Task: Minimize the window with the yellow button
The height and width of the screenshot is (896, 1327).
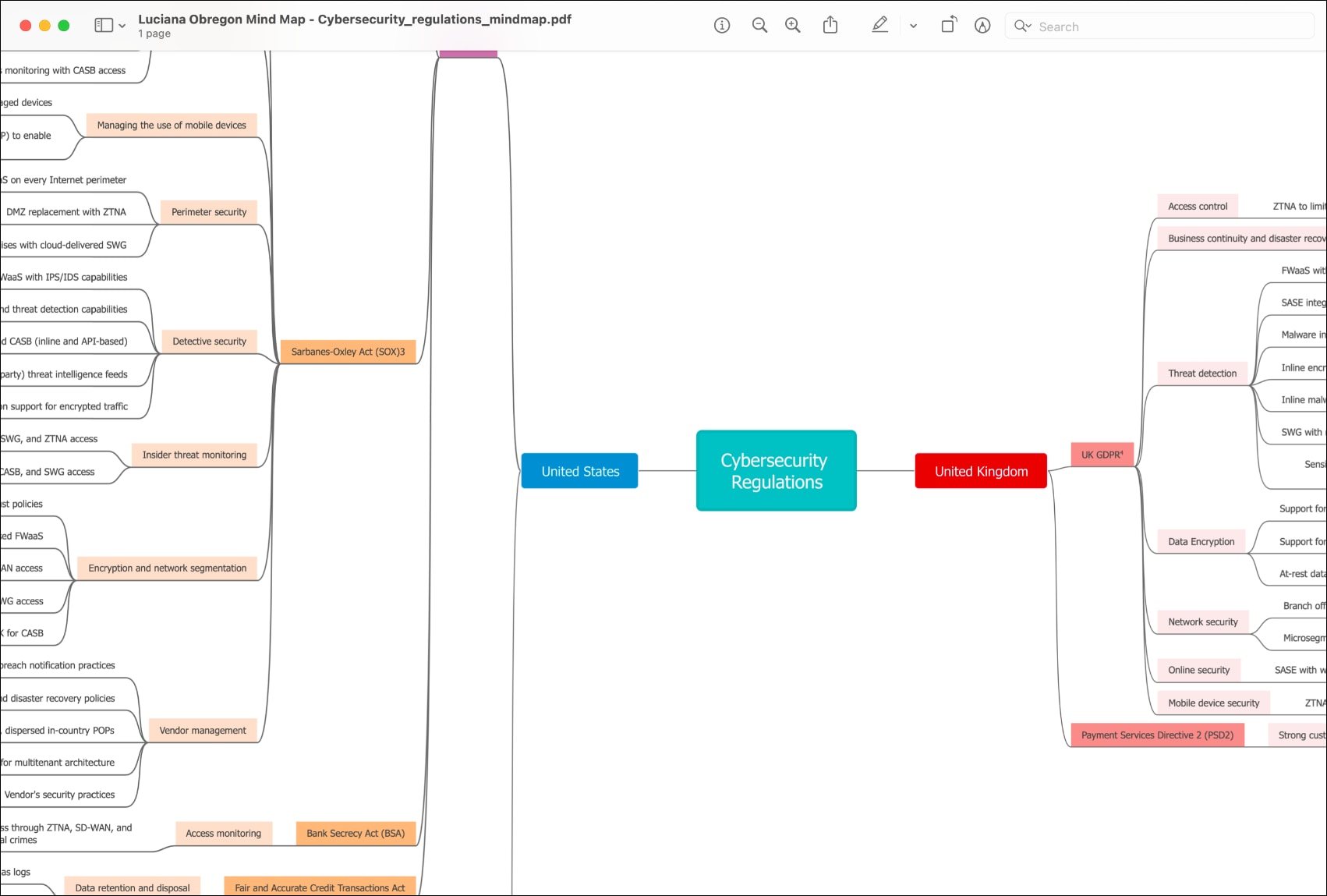Action: coord(44,24)
